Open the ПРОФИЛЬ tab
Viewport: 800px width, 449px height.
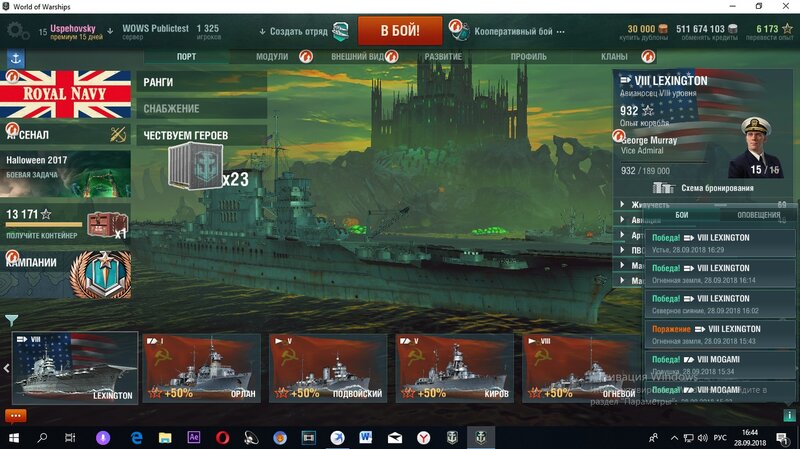(529, 57)
